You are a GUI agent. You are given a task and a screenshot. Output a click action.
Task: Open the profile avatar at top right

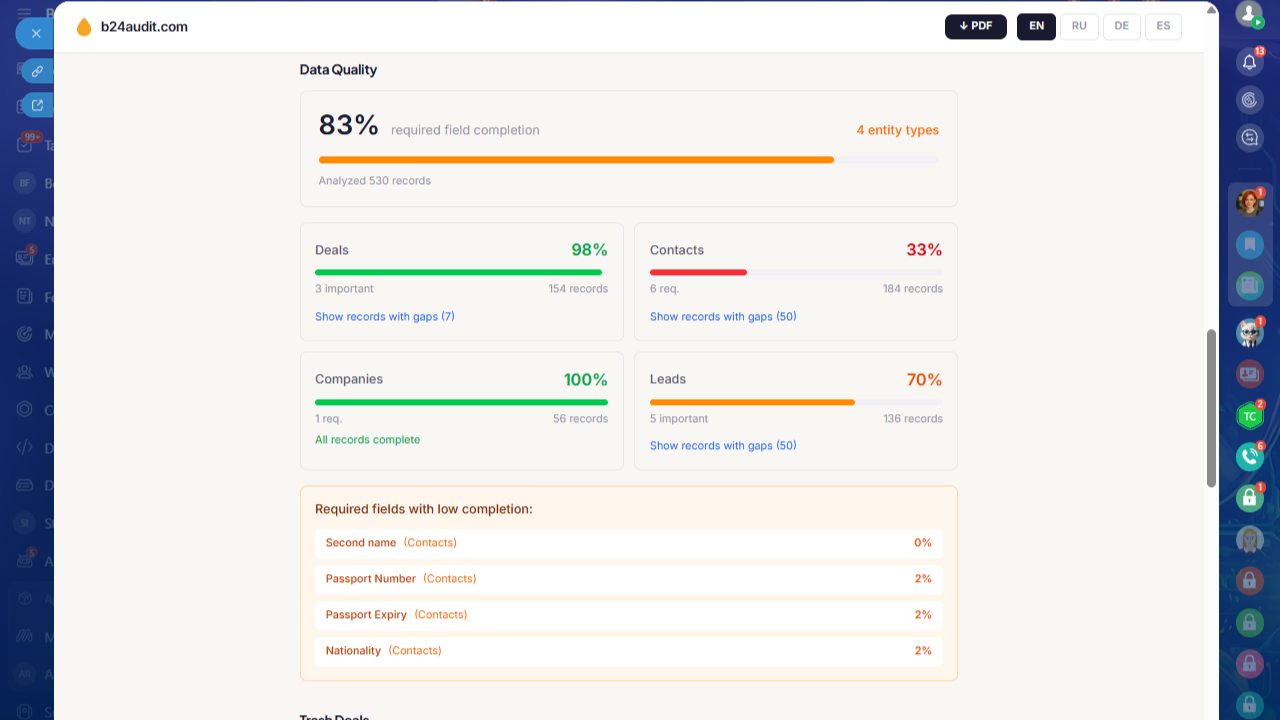(x=1249, y=13)
